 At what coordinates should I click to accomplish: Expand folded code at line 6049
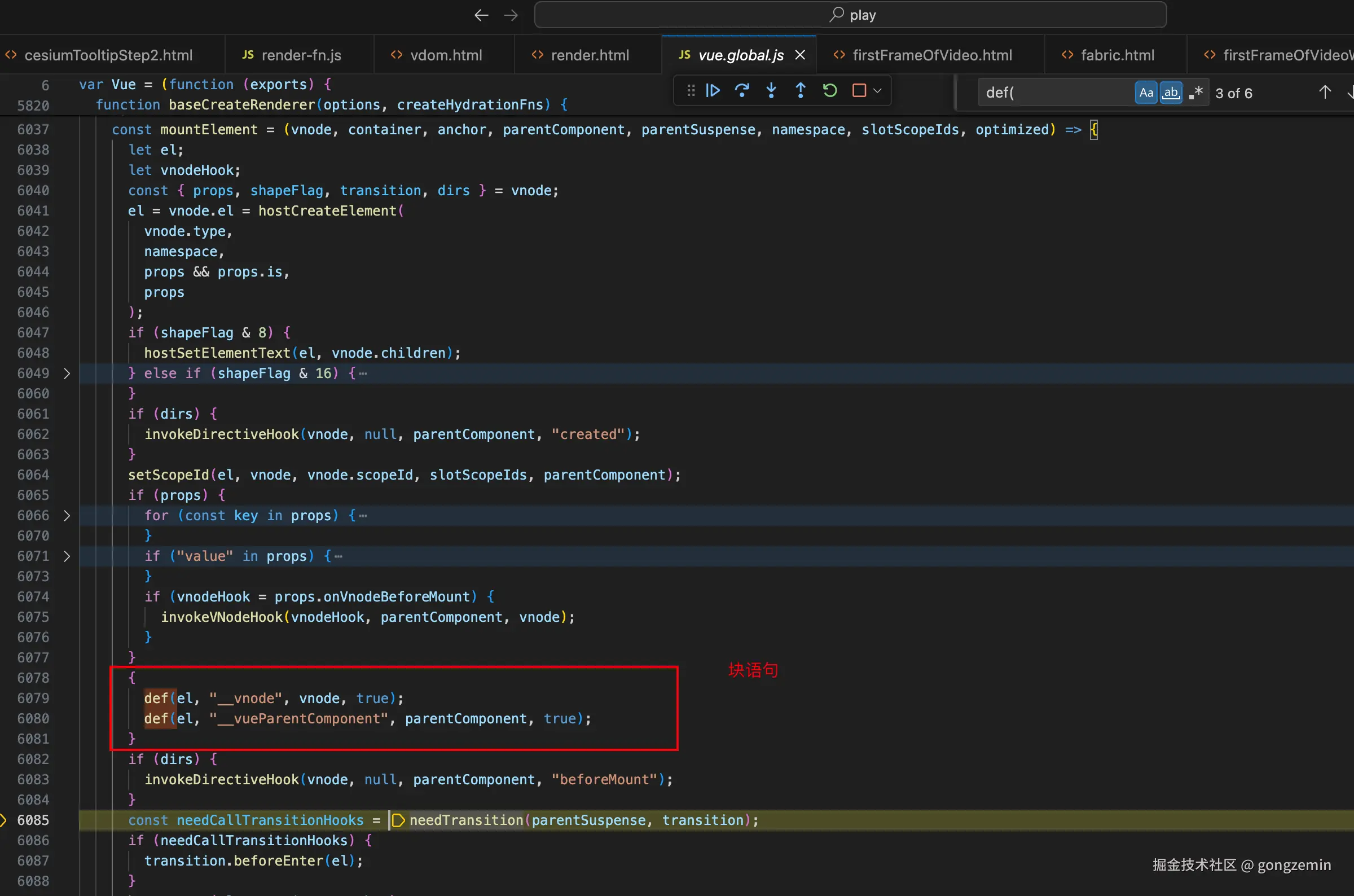(67, 373)
